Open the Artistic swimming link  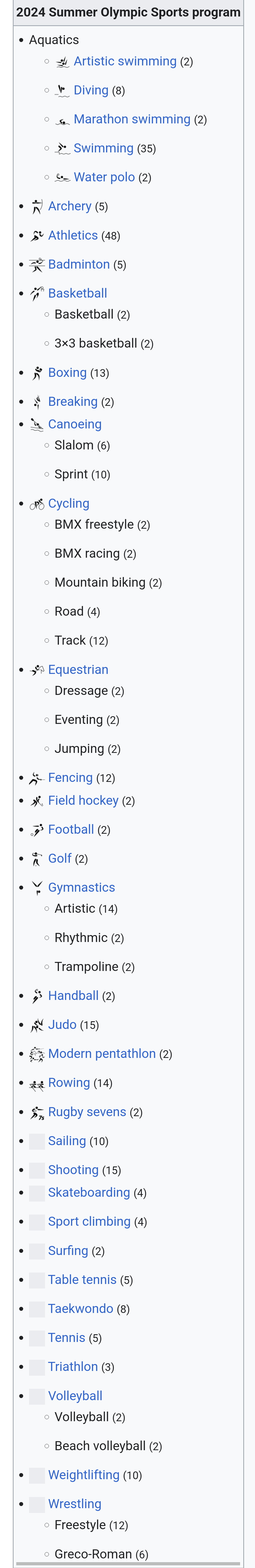point(124,61)
